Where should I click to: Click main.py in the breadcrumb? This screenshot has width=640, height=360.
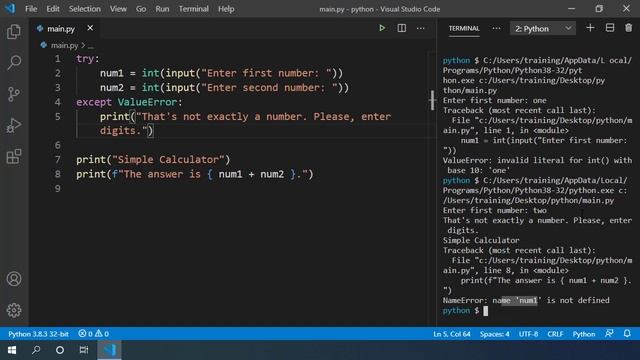point(64,45)
